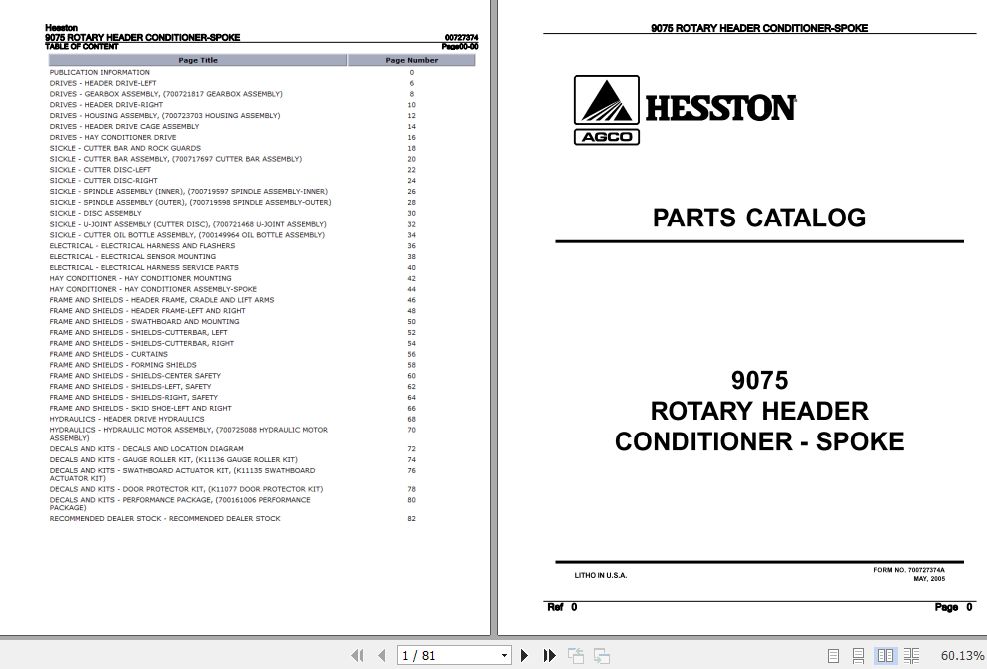Click ELECTRICAL HARNESS SERVICE PARTS entry
The width and height of the screenshot is (987, 669).
[144, 267]
